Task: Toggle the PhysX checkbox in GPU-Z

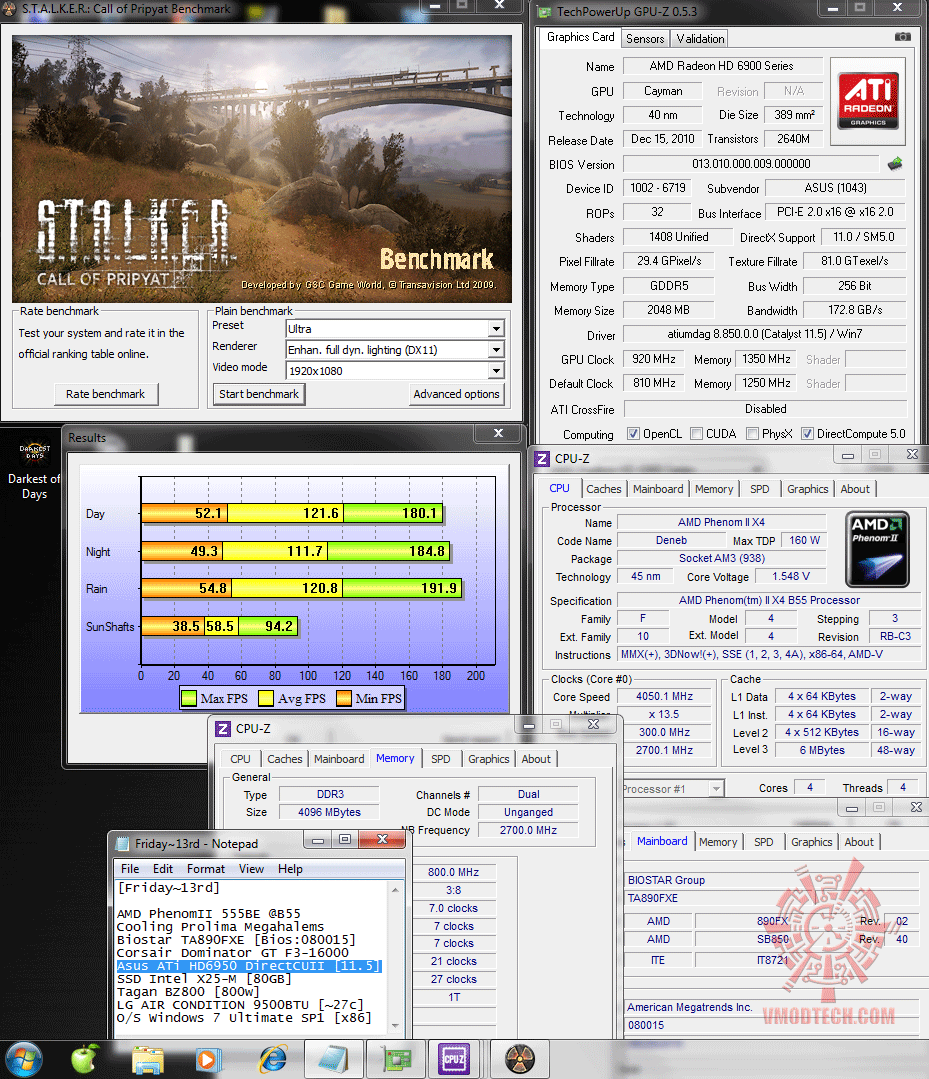Action: tap(752, 434)
